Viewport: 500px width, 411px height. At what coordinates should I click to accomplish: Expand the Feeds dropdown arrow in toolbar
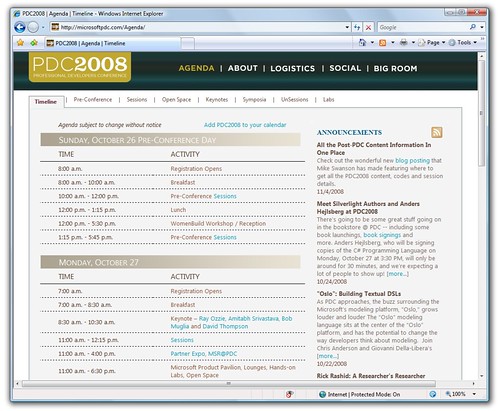coord(393,43)
